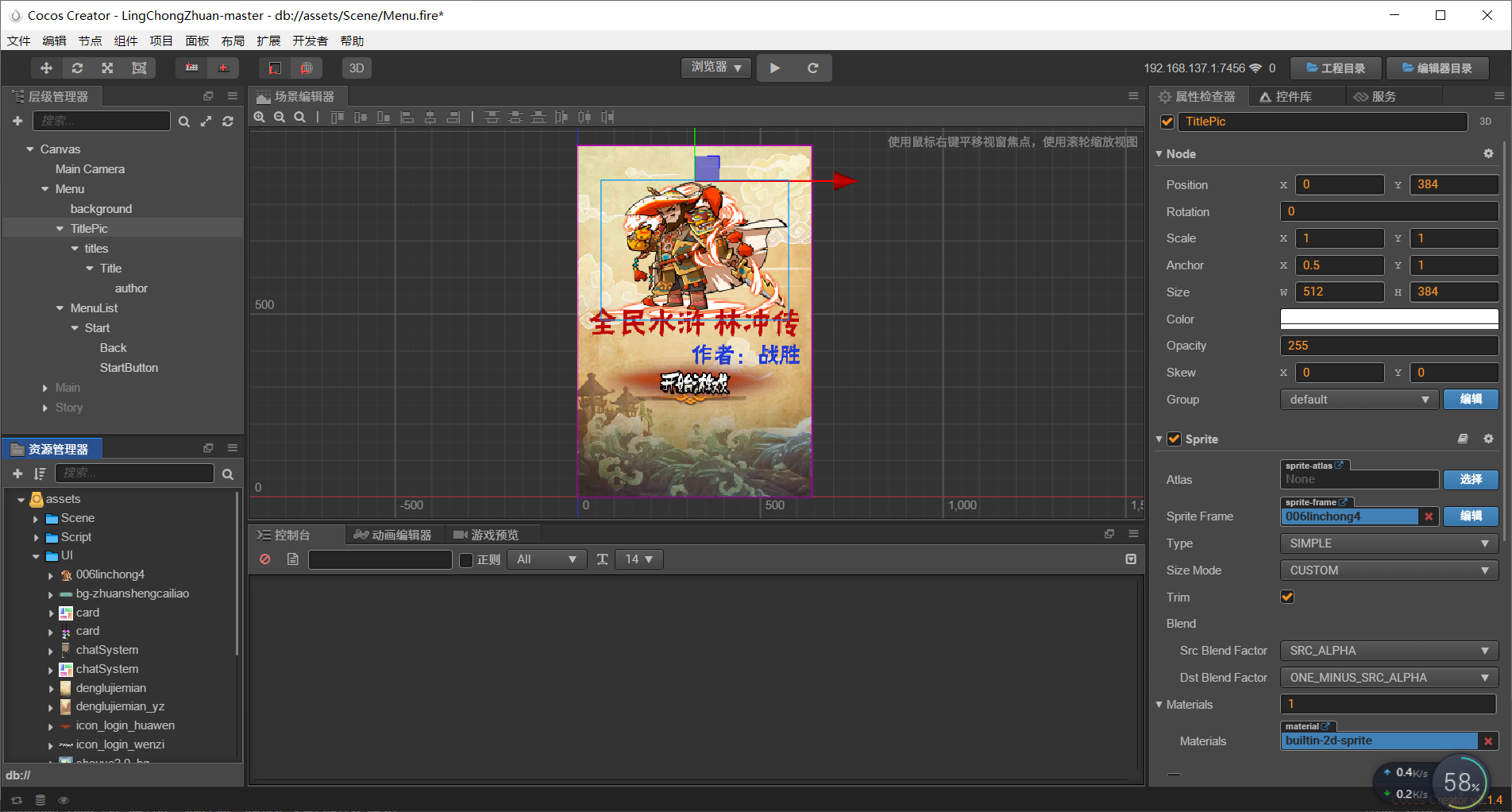Expand the 006linchong4 asset
1512x812 pixels.
coord(51,575)
